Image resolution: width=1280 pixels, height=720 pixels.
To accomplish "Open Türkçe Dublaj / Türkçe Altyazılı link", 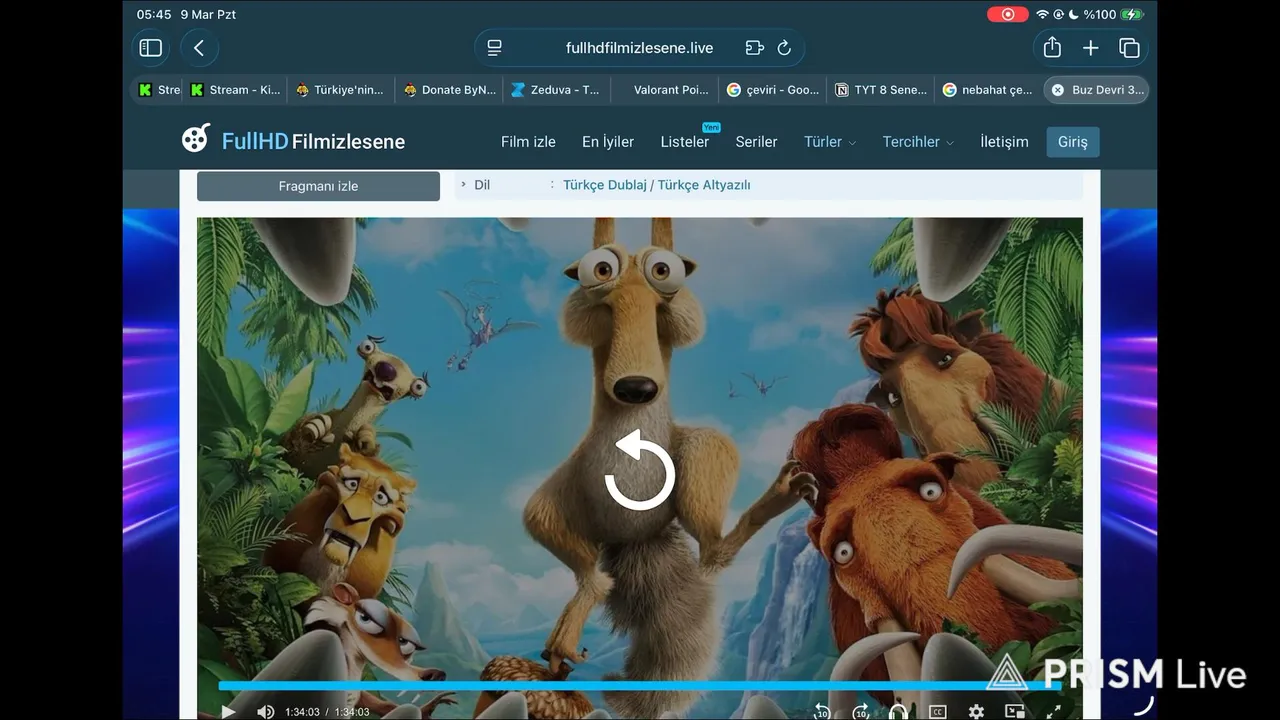I will pyautogui.click(x=656, y=185).
